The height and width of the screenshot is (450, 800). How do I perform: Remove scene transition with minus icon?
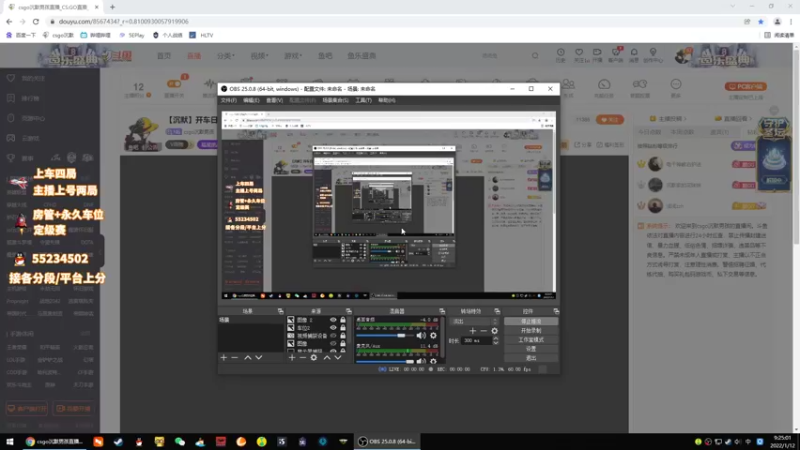tap(484, 331)
